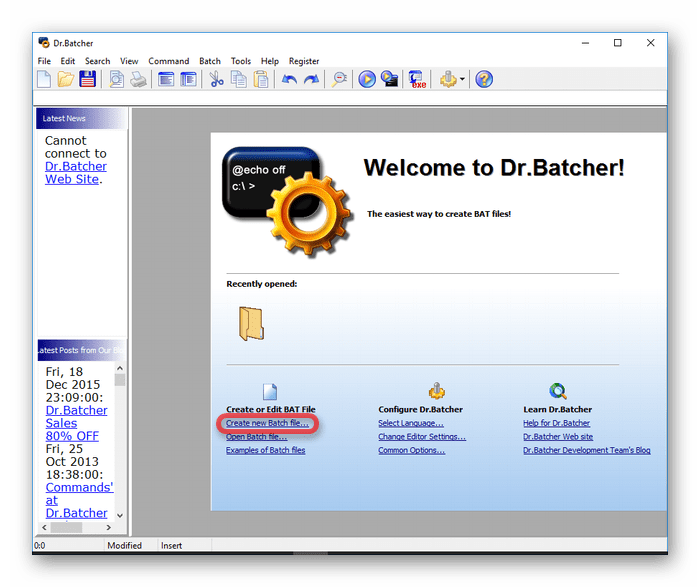This screenshot has height=587, width=700.
Task: Open the Help menu
Action: [270, 61]
